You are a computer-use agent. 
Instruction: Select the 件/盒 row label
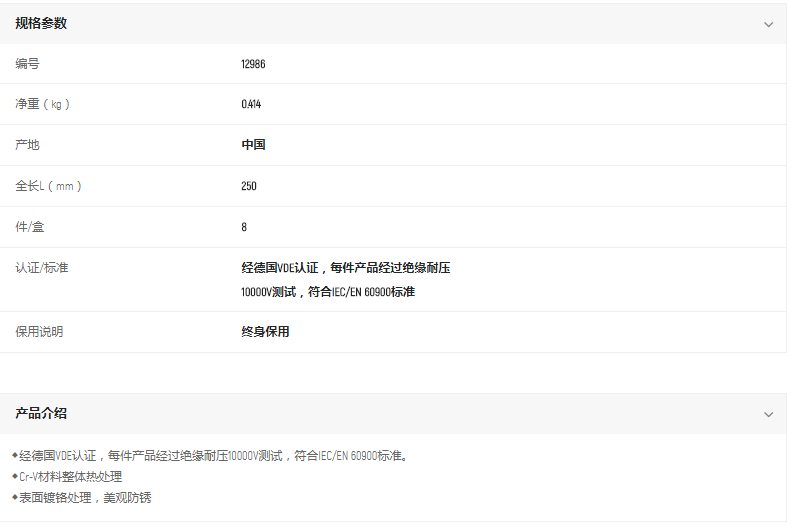(30, 227)
